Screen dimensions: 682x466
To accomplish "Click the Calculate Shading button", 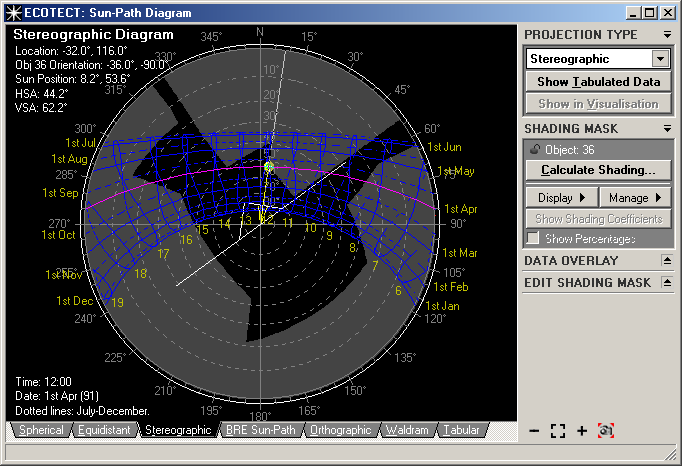I will click(x=598, y=170).
